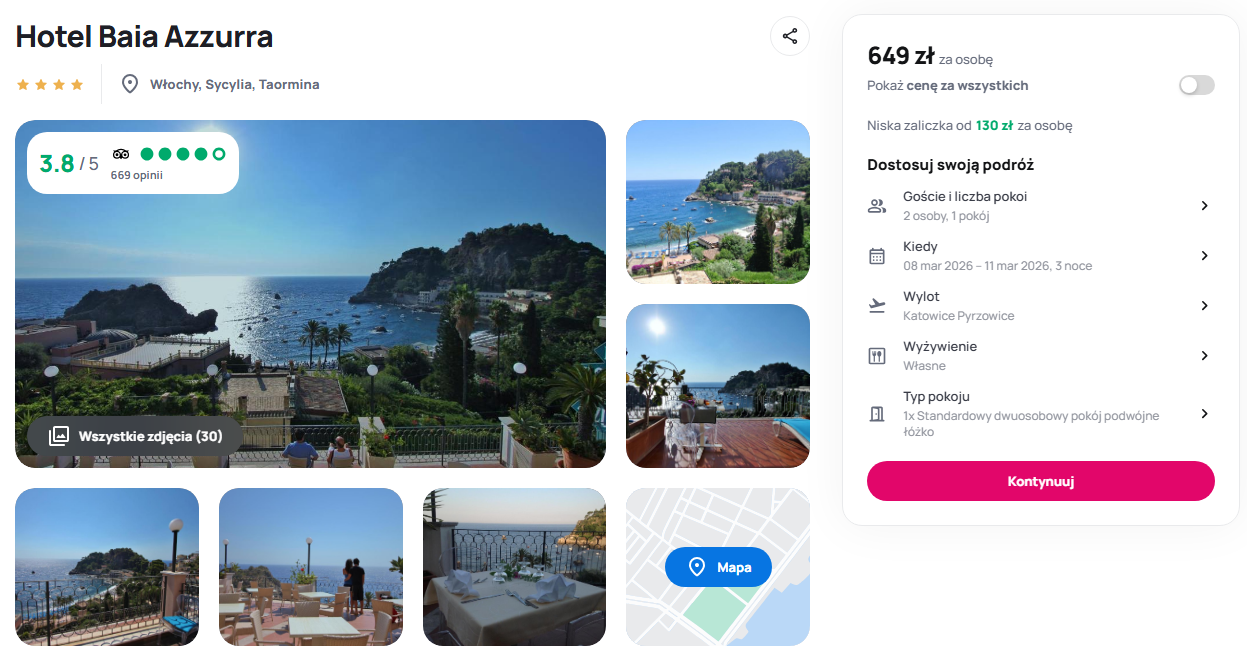Open the Mapa map view
Image resolution: width=1247 pixels, height=660 pixels.
(x=718, y=567)
